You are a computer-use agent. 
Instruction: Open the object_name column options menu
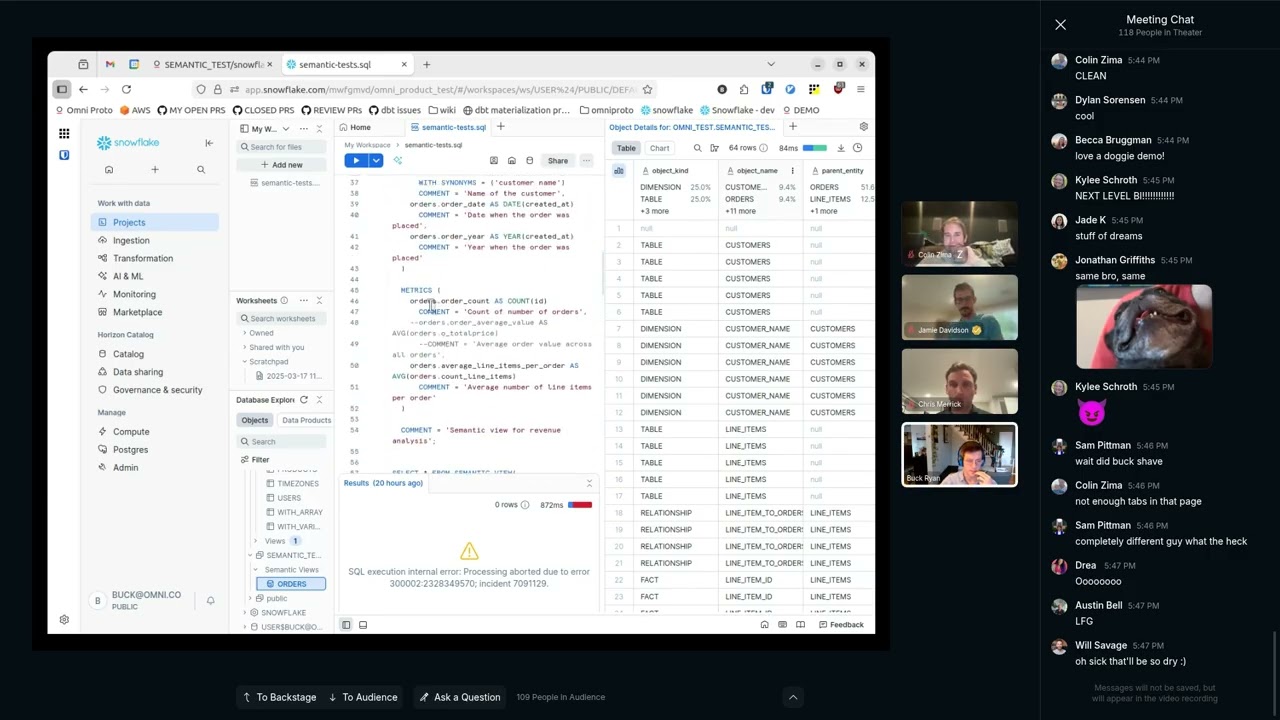pos(792,171)
